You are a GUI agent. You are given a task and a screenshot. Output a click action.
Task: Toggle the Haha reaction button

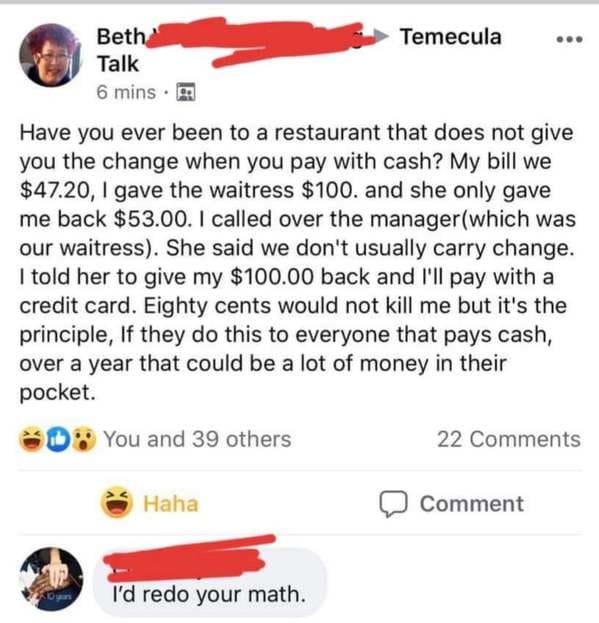click(149, 503)
